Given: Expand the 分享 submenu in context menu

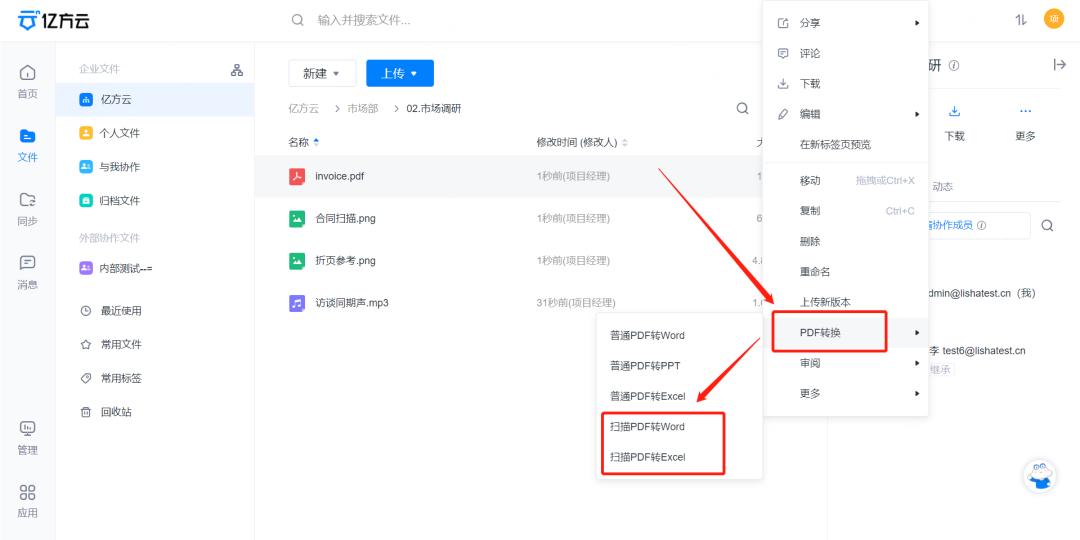Looking at the screenshot, I should point(917,23).
